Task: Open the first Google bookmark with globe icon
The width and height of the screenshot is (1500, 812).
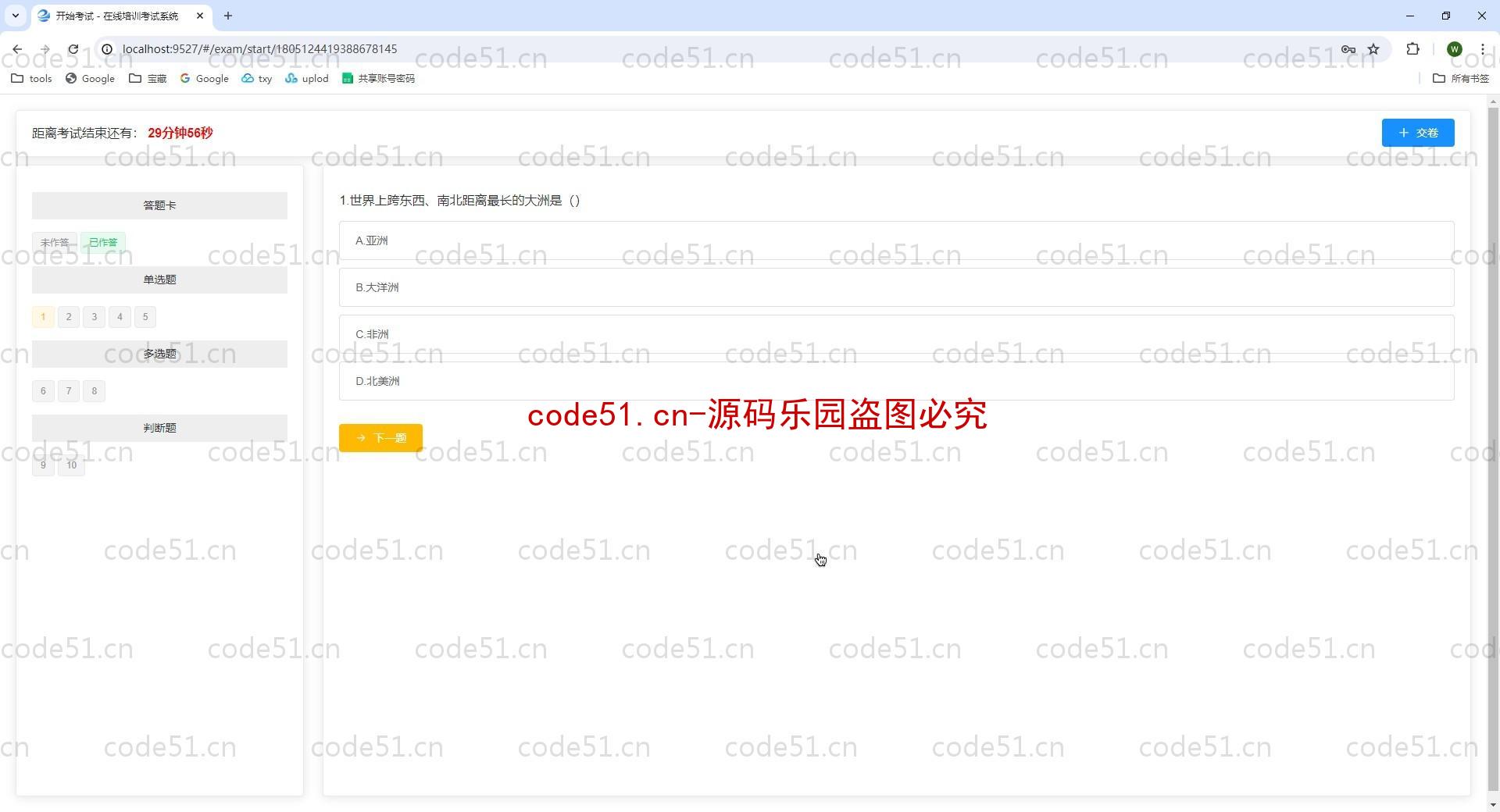Action: (90, 79)
